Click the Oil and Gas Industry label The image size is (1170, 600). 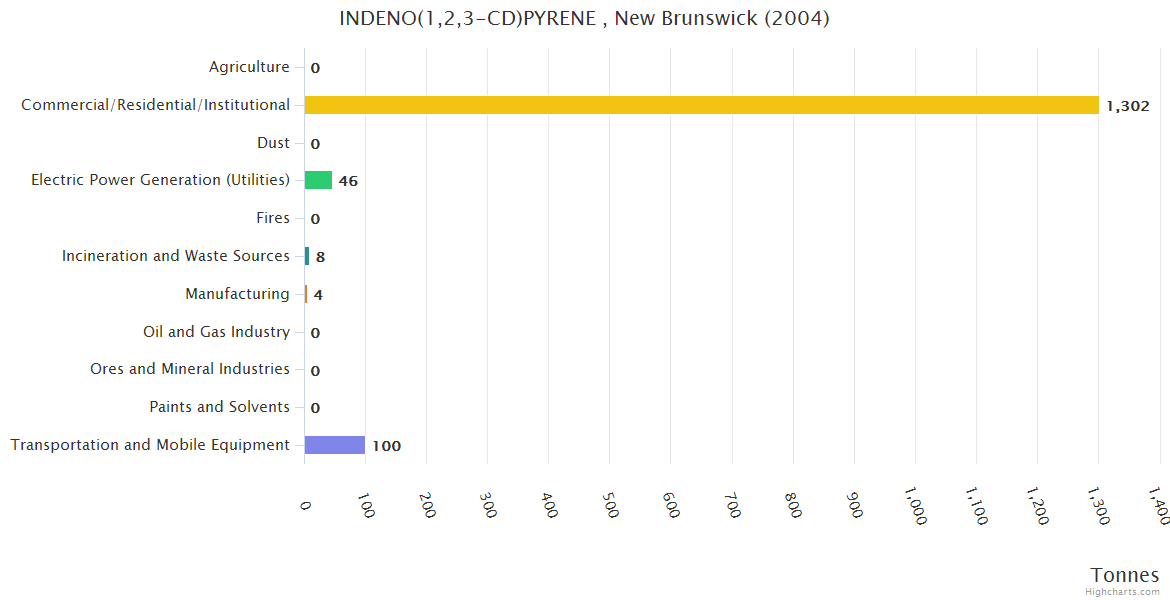[x=216, y=332]
